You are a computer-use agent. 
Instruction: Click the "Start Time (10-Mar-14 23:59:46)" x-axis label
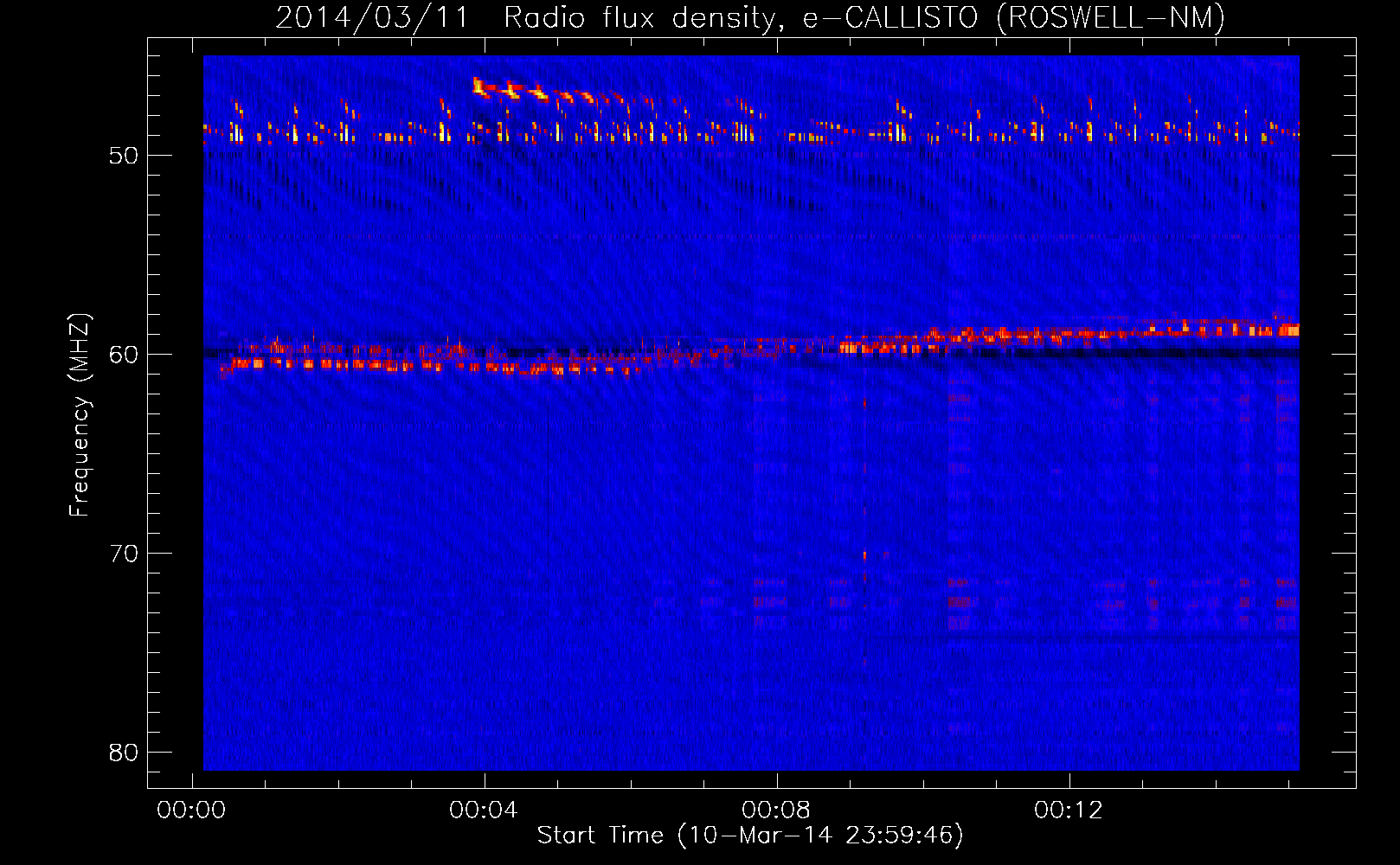click(x=750, y=836)
